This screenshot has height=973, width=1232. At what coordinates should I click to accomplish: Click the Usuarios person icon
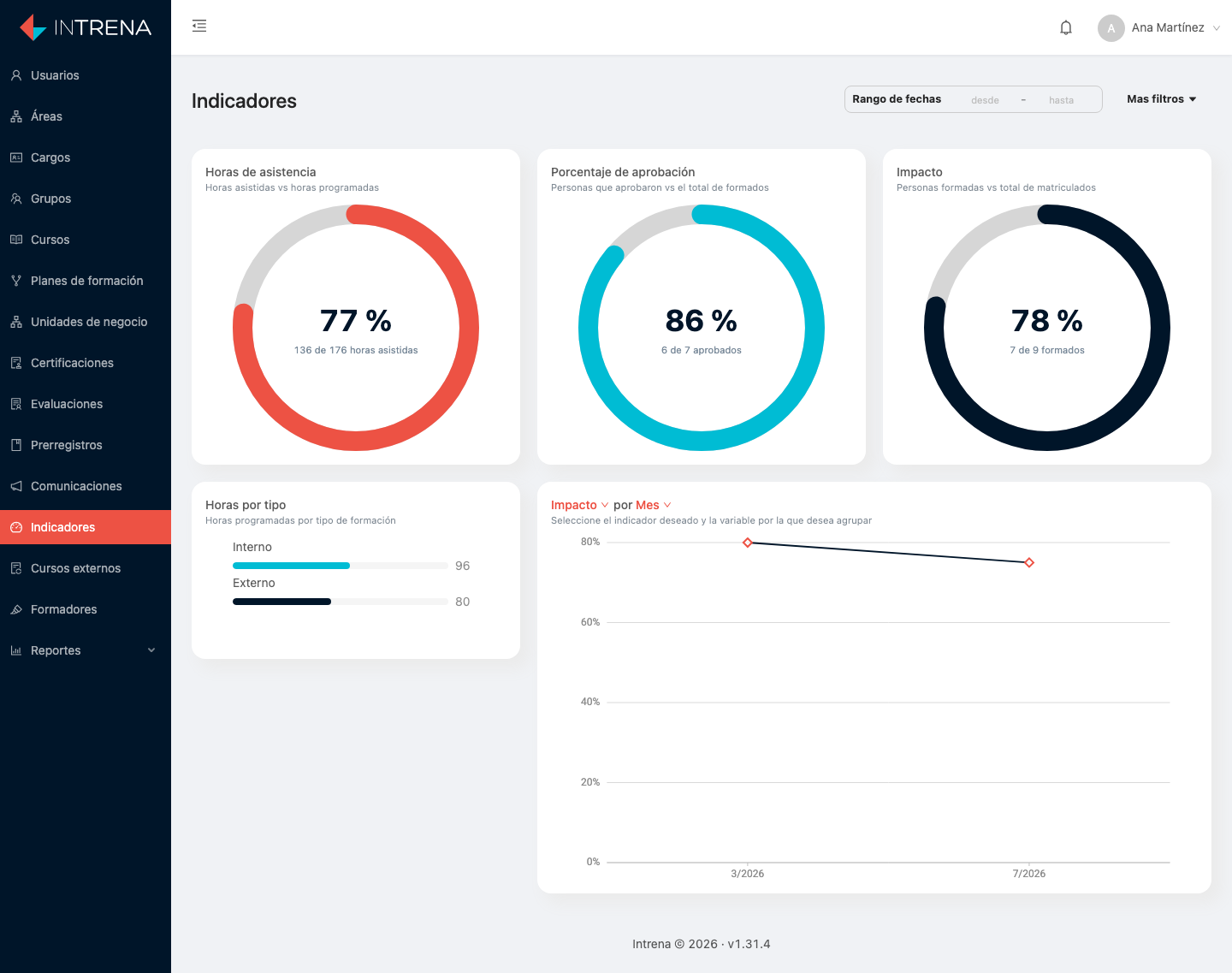[16, 75]
